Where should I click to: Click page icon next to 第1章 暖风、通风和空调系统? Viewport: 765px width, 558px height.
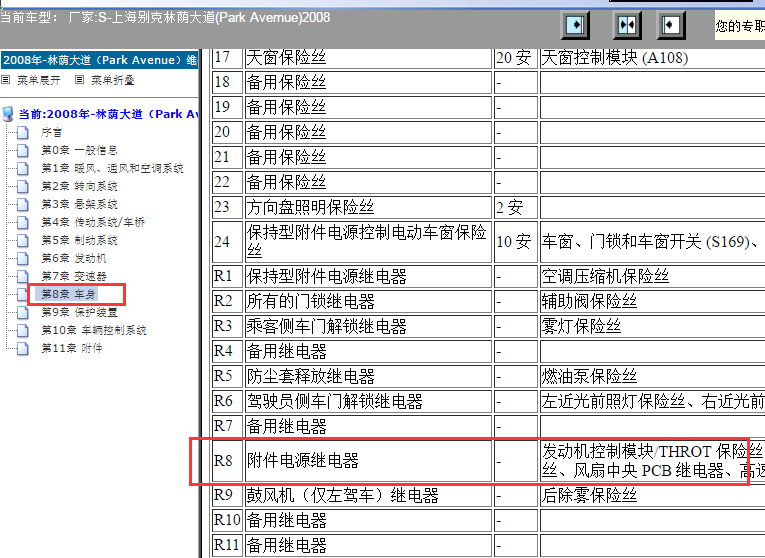click(x=22, y=168)
